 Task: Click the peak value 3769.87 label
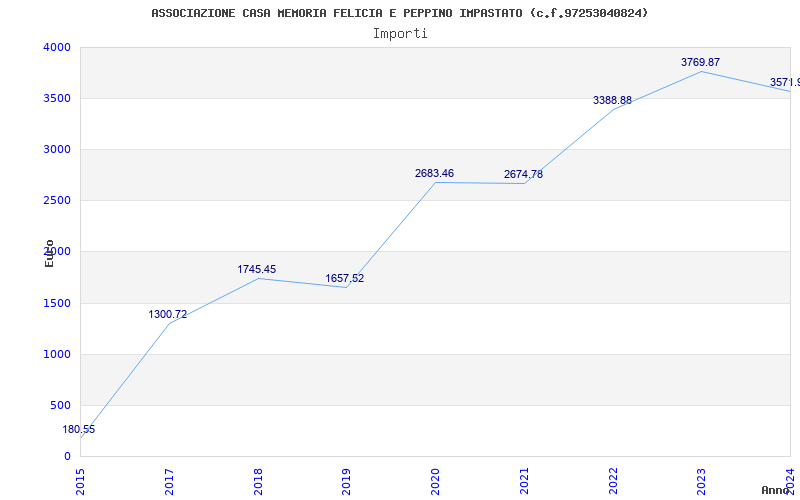point(700,62)
